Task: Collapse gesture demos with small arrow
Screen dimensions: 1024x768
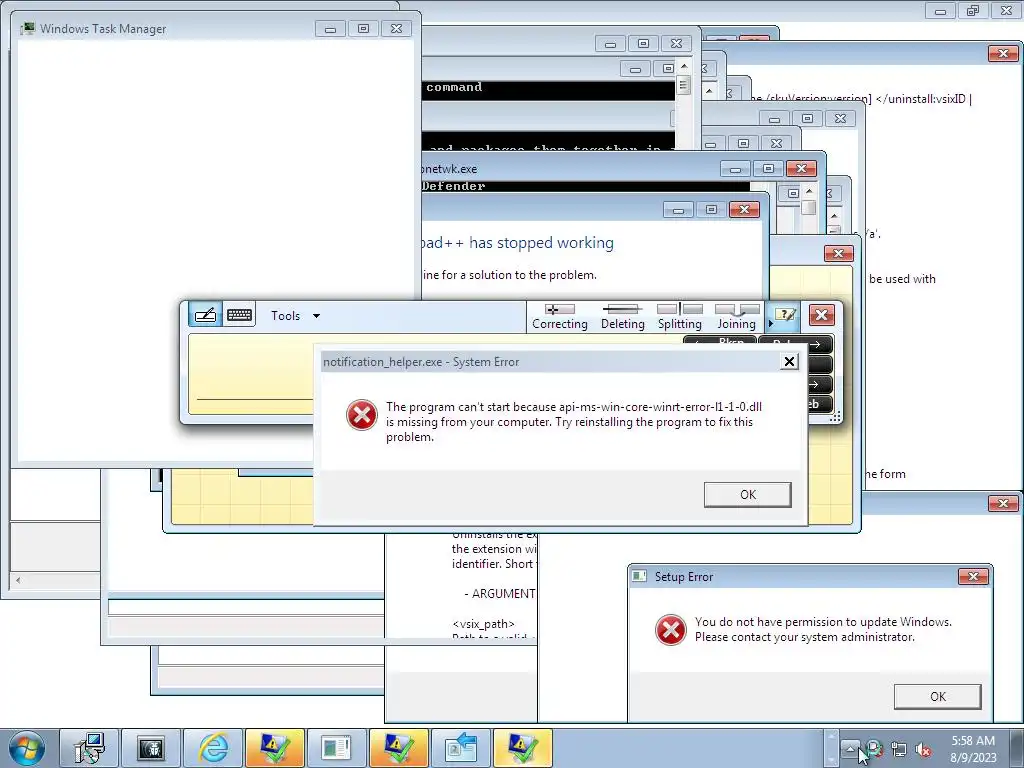Action: pyautogui.click(x=769, y=323)
